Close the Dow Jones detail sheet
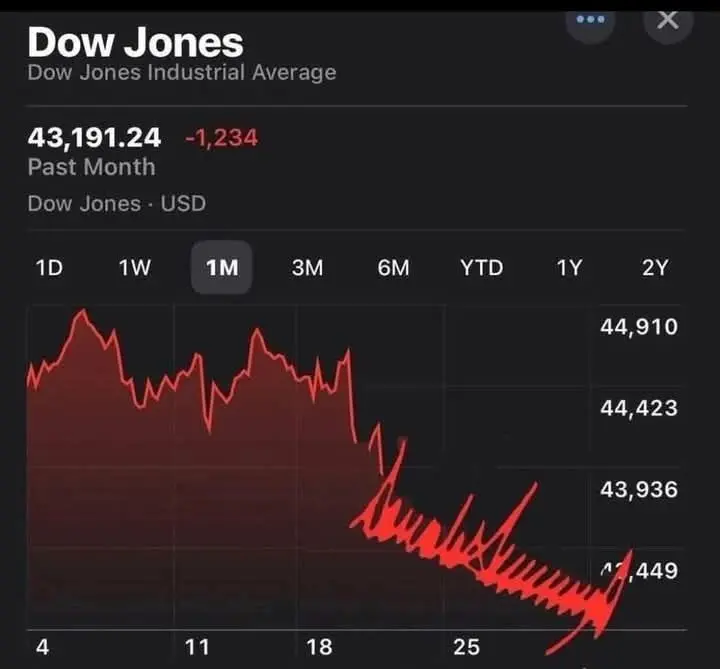The height and width of the screenshot is (669, 720). (x=668, y=21)
